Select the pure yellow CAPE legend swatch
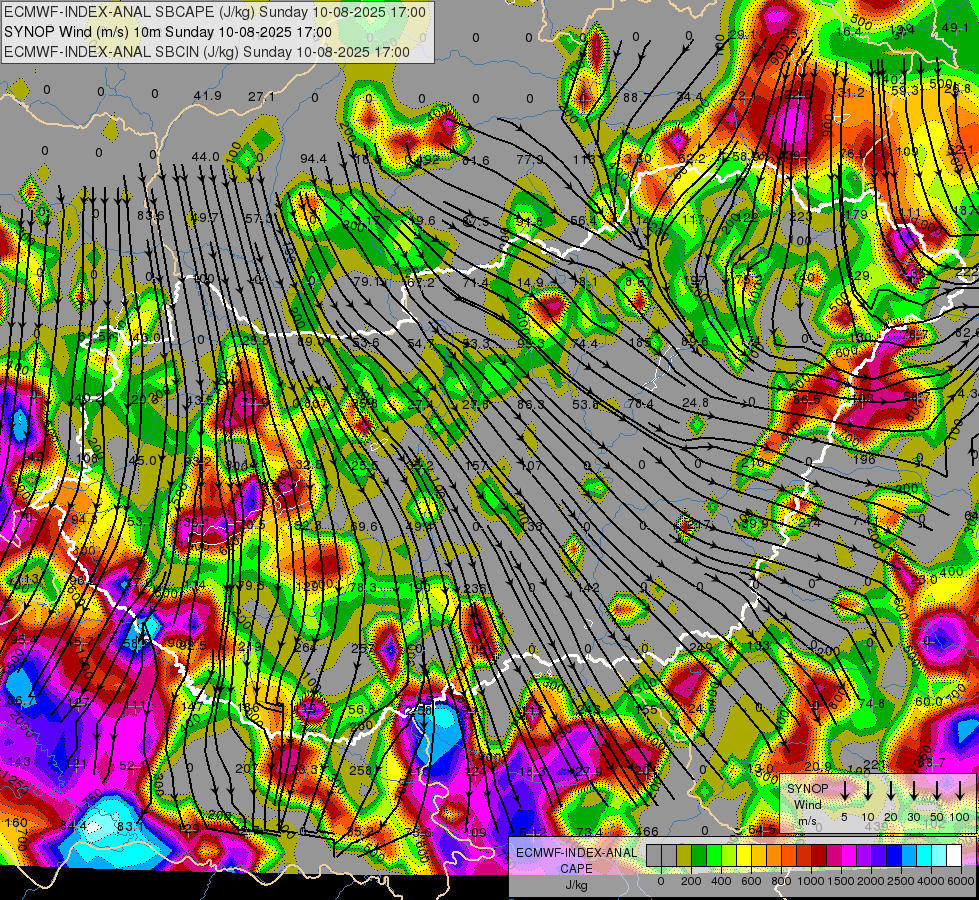Viewport: 979px width, 900px height. pyautogui.click(x=744, y=855)
